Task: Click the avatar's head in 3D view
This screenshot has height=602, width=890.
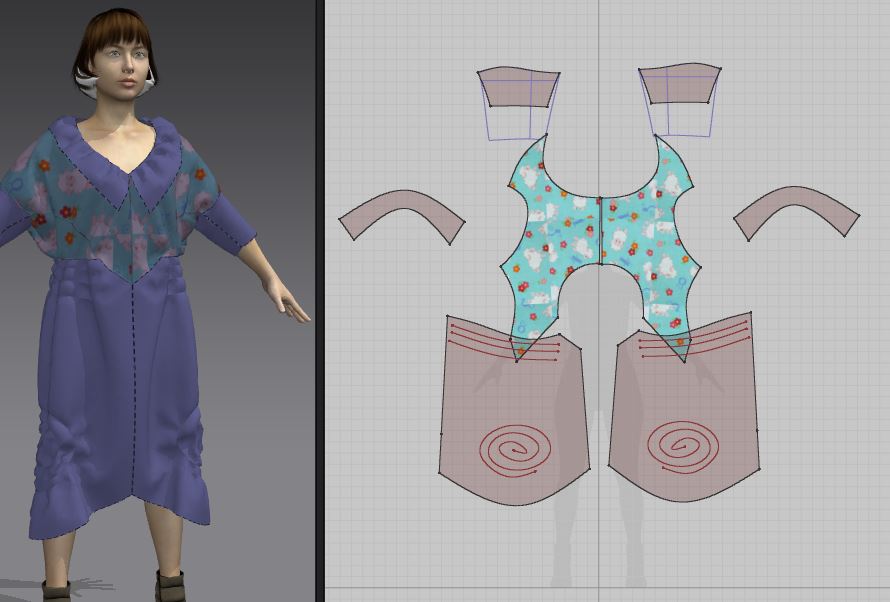Action: [x=120, y=55]
